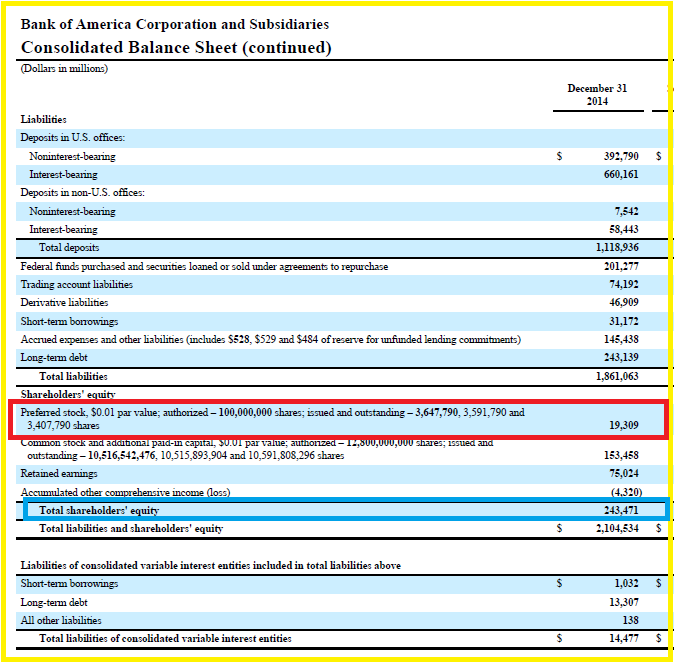This screenshot has height=663, width=674.
Task: Click the 'All other liabilities' label
Action: click(x=61, y=620)
